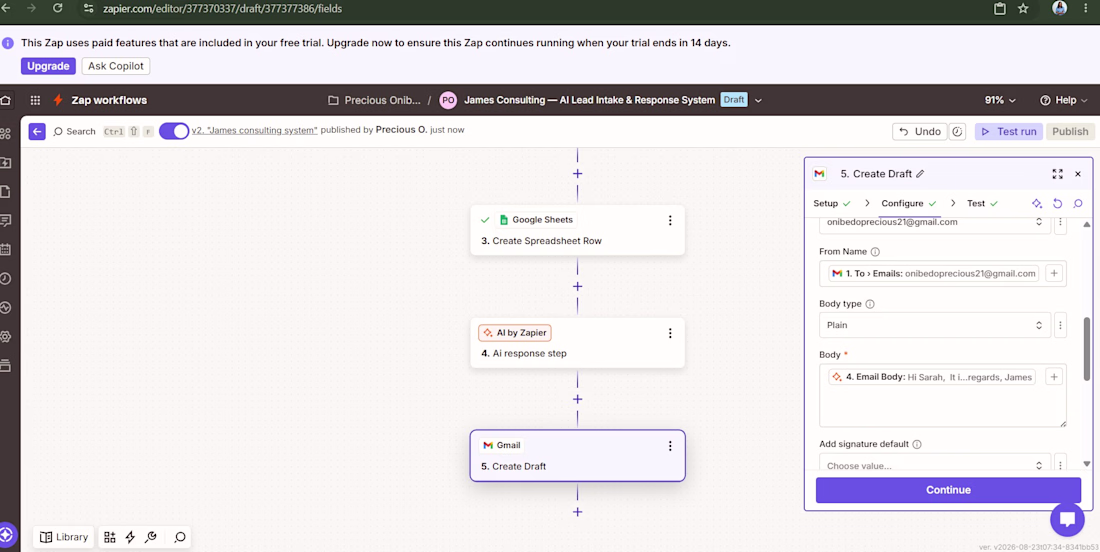This screenshot has height=552, width=1100.
Task: Click the version history clock icon
Action: 958,131
